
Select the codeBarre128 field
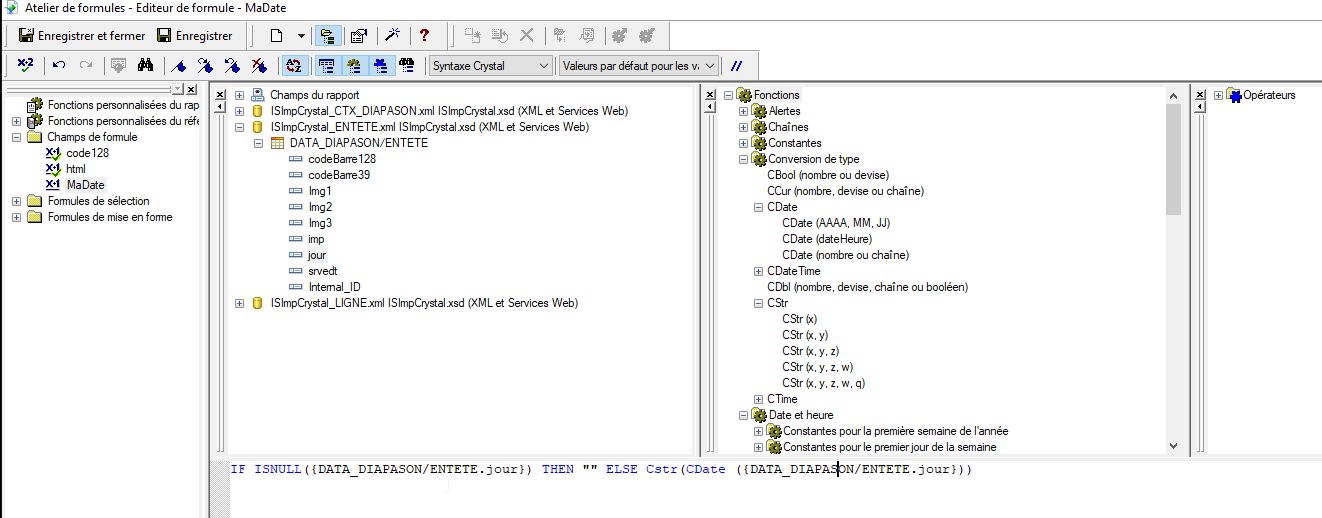pos(342,159)
